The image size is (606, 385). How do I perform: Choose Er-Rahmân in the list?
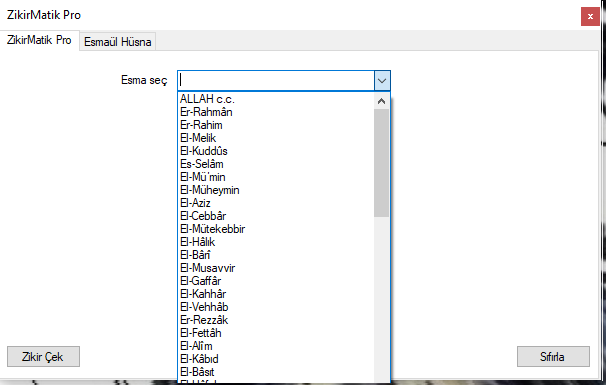276,112
